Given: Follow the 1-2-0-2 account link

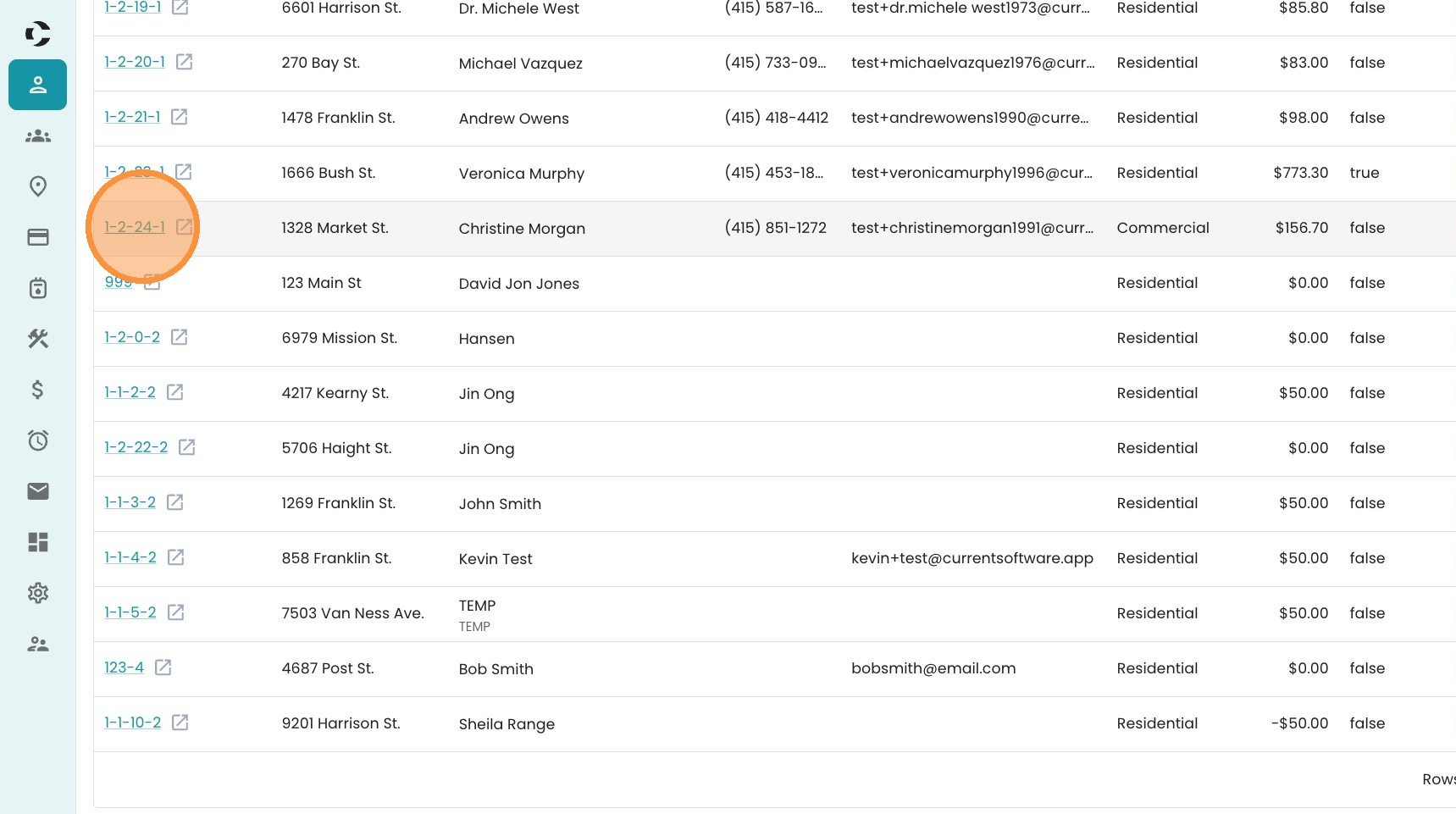Looking at the screenshot, I should click(132, 337).
